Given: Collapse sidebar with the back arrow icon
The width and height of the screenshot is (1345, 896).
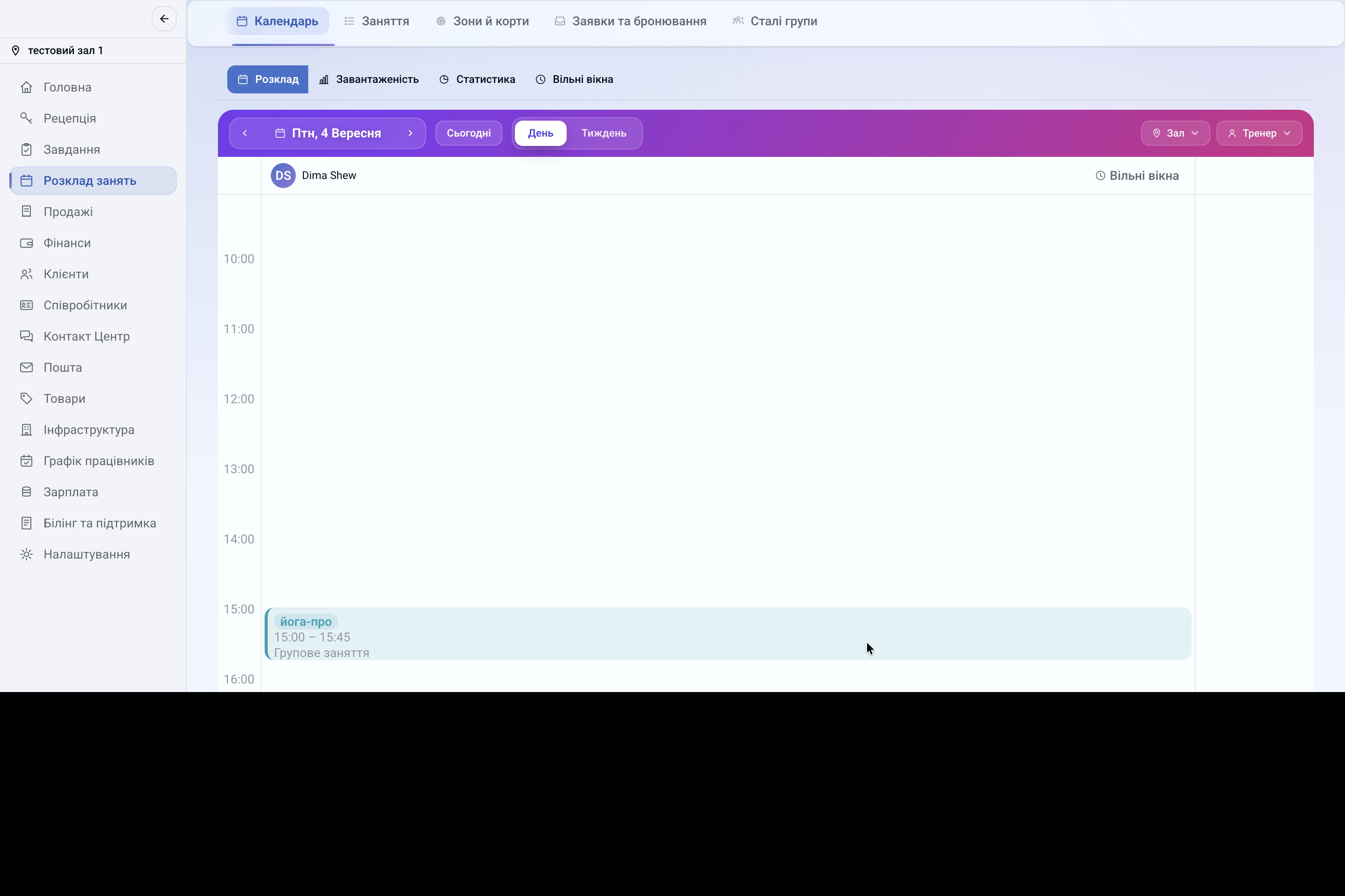Looking at the screenshot, I should coord(164,19).
